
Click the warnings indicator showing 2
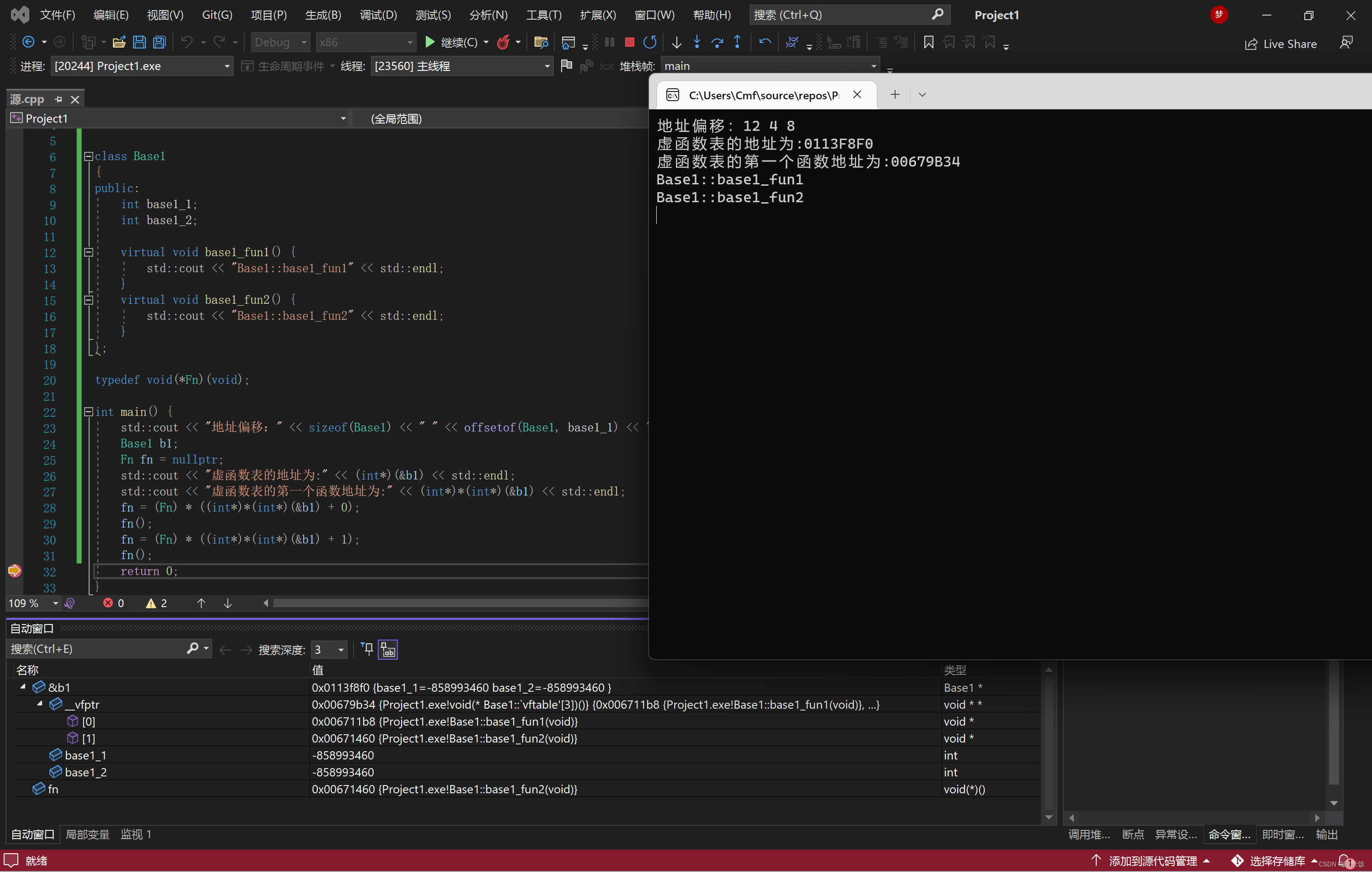[x=157, y=603]
